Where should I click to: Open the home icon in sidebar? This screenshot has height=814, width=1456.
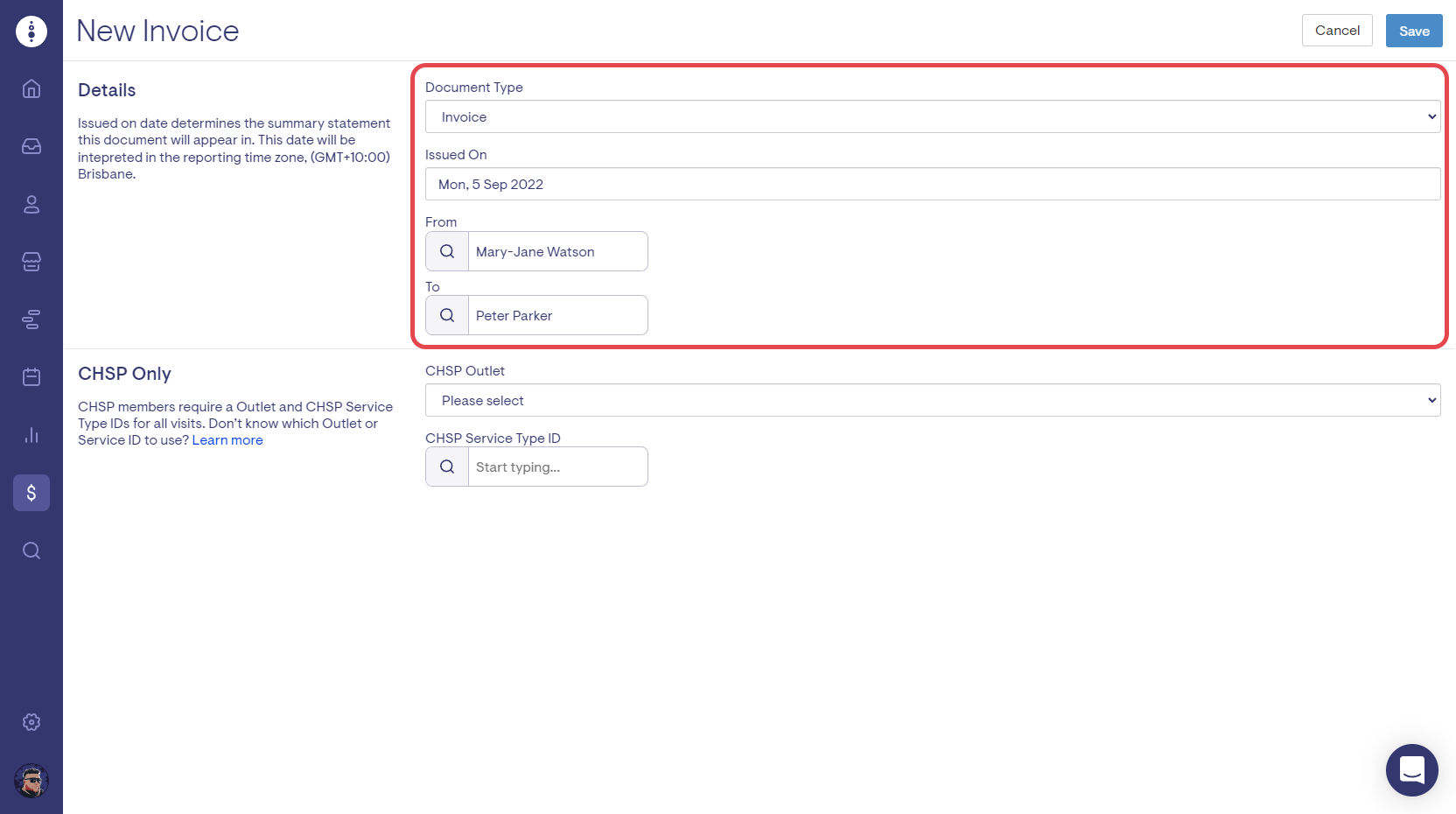(x=31, y=88)
